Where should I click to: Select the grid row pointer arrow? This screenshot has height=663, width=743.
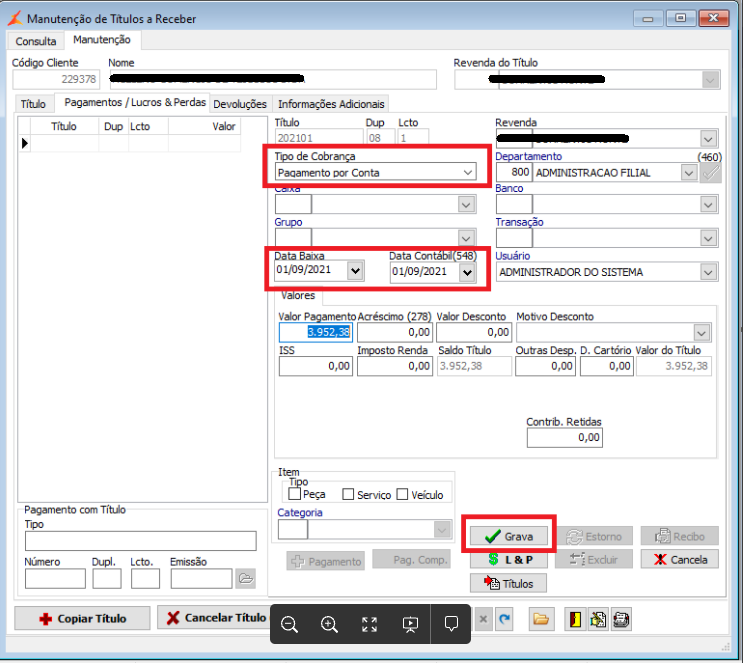coord(25,143)
